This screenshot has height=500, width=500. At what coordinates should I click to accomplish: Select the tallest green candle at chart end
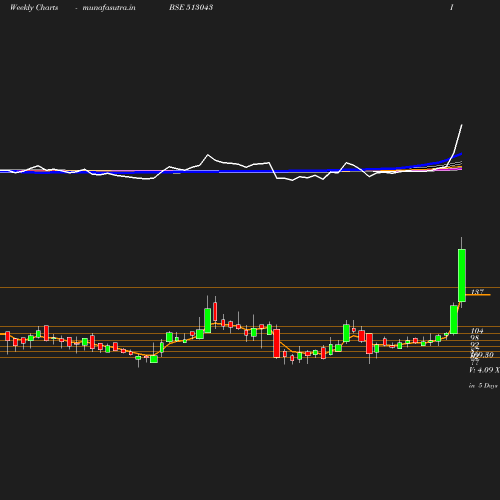[x=462, y=275]
